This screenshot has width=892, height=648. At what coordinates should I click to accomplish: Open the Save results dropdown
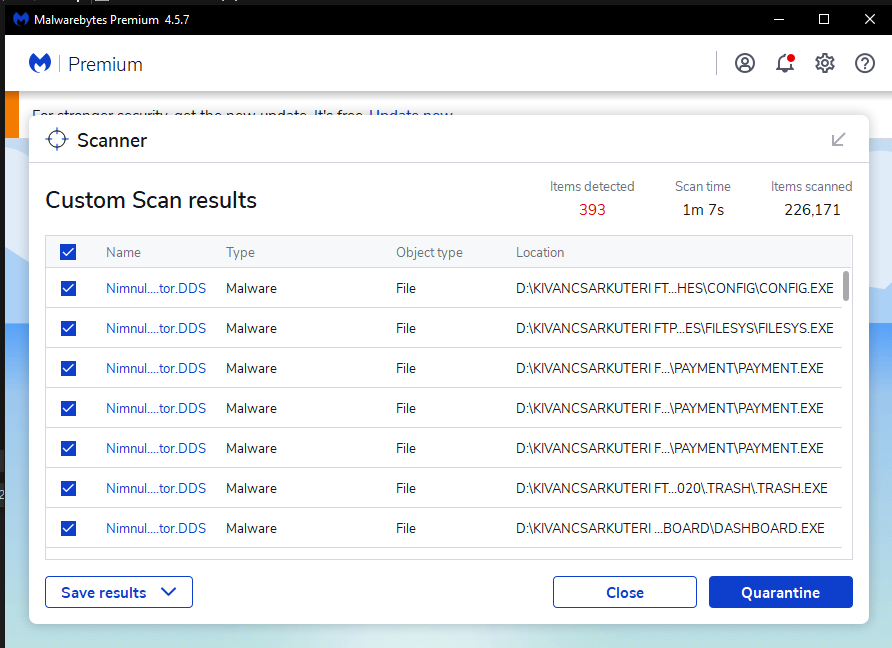[x=119, y=592]
